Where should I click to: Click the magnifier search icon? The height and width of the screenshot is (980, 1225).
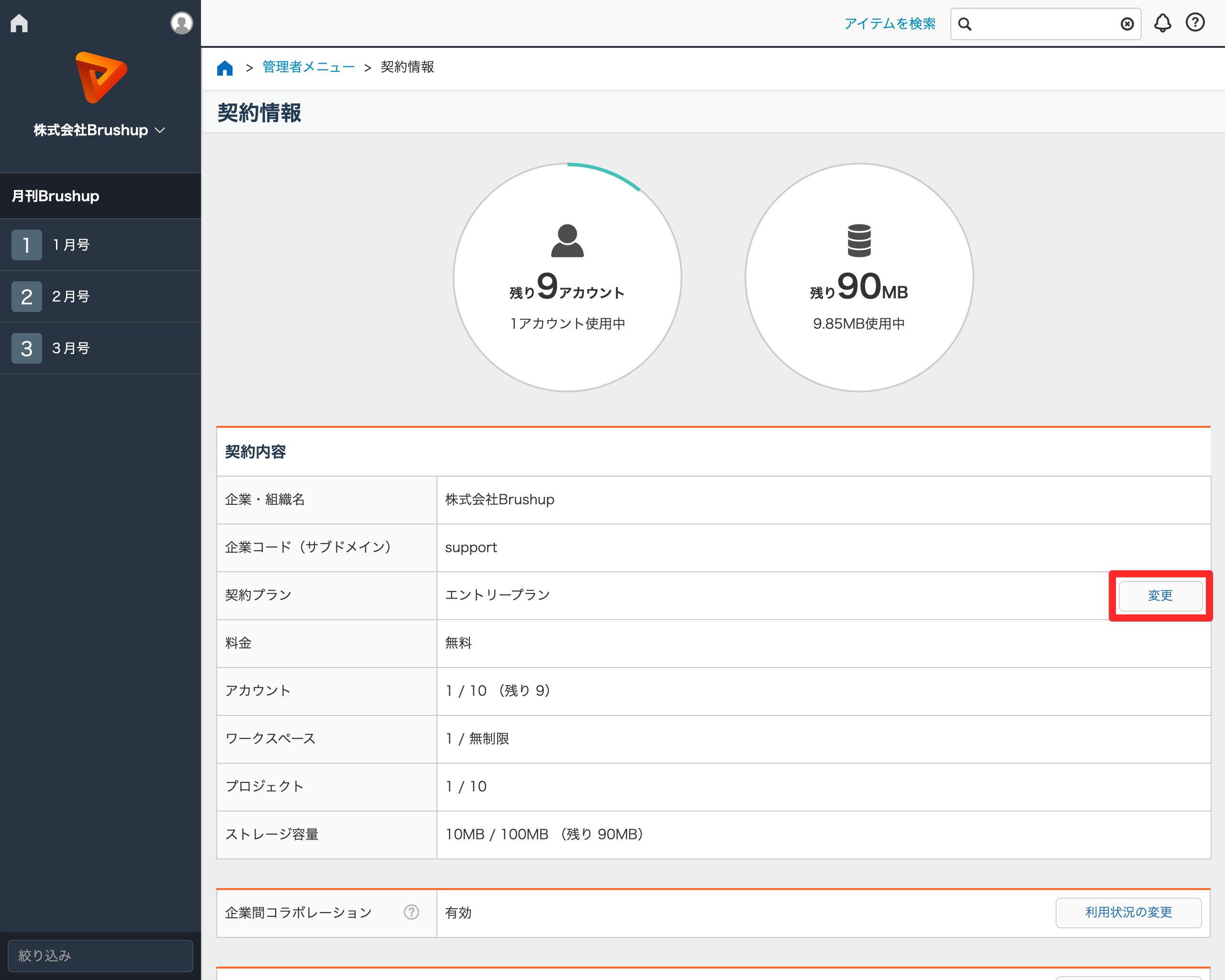965,24
